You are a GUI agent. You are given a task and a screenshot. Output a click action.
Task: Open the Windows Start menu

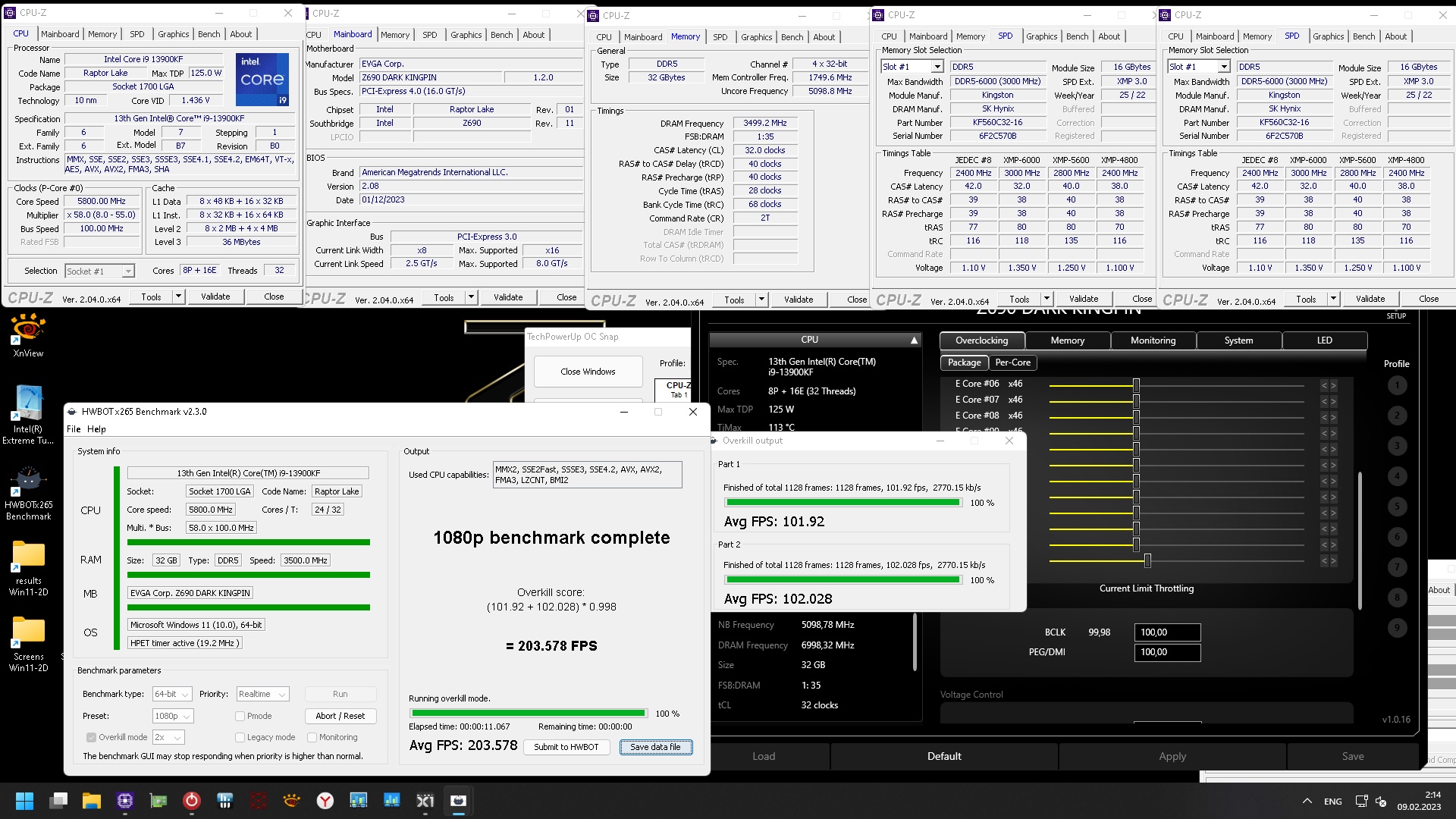point(24,801)
